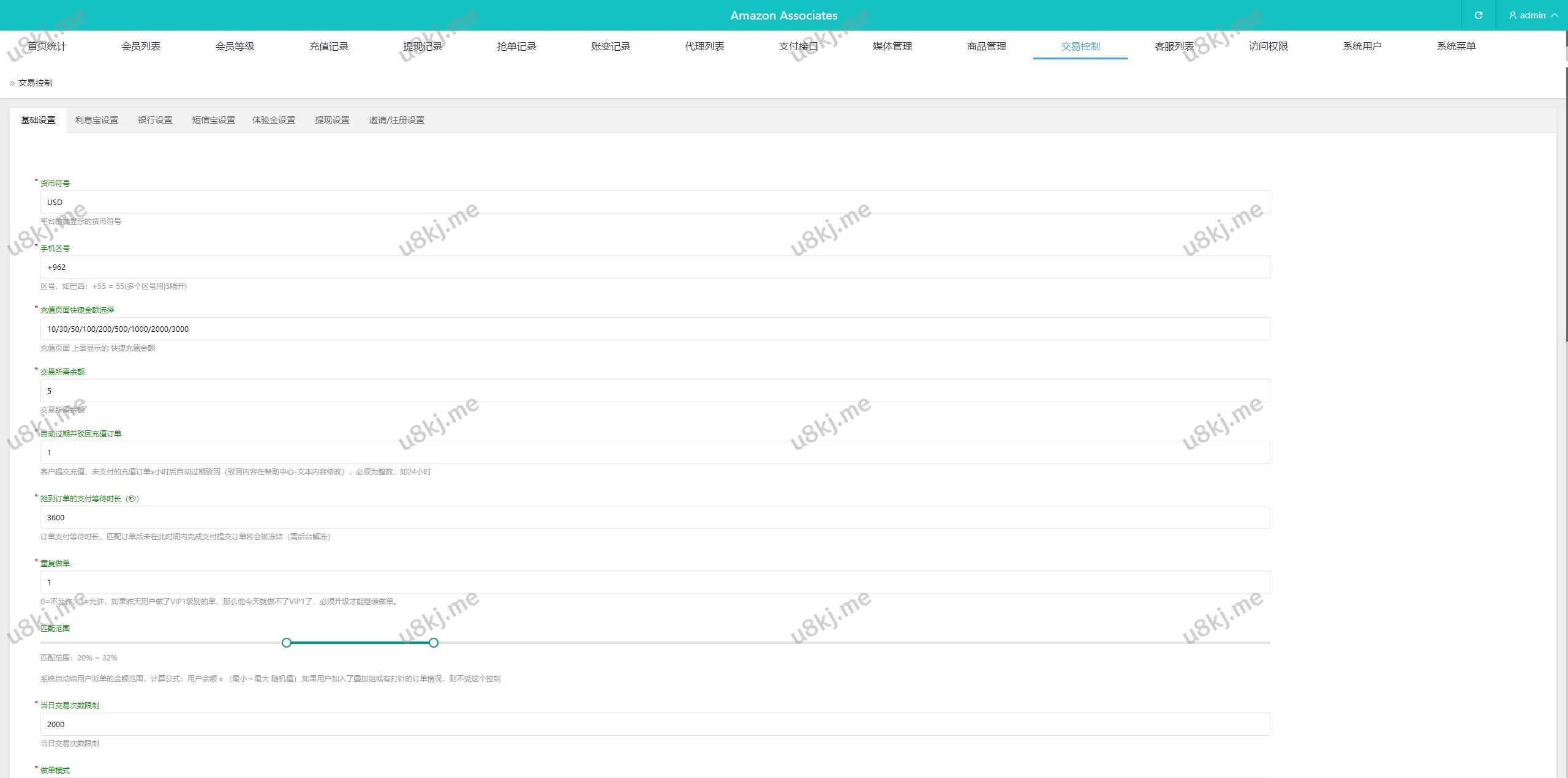1568x778 pixels.
Task: Switch to 利息宝设置 tab
Action: pyautogui.click(x=97, y=121)
